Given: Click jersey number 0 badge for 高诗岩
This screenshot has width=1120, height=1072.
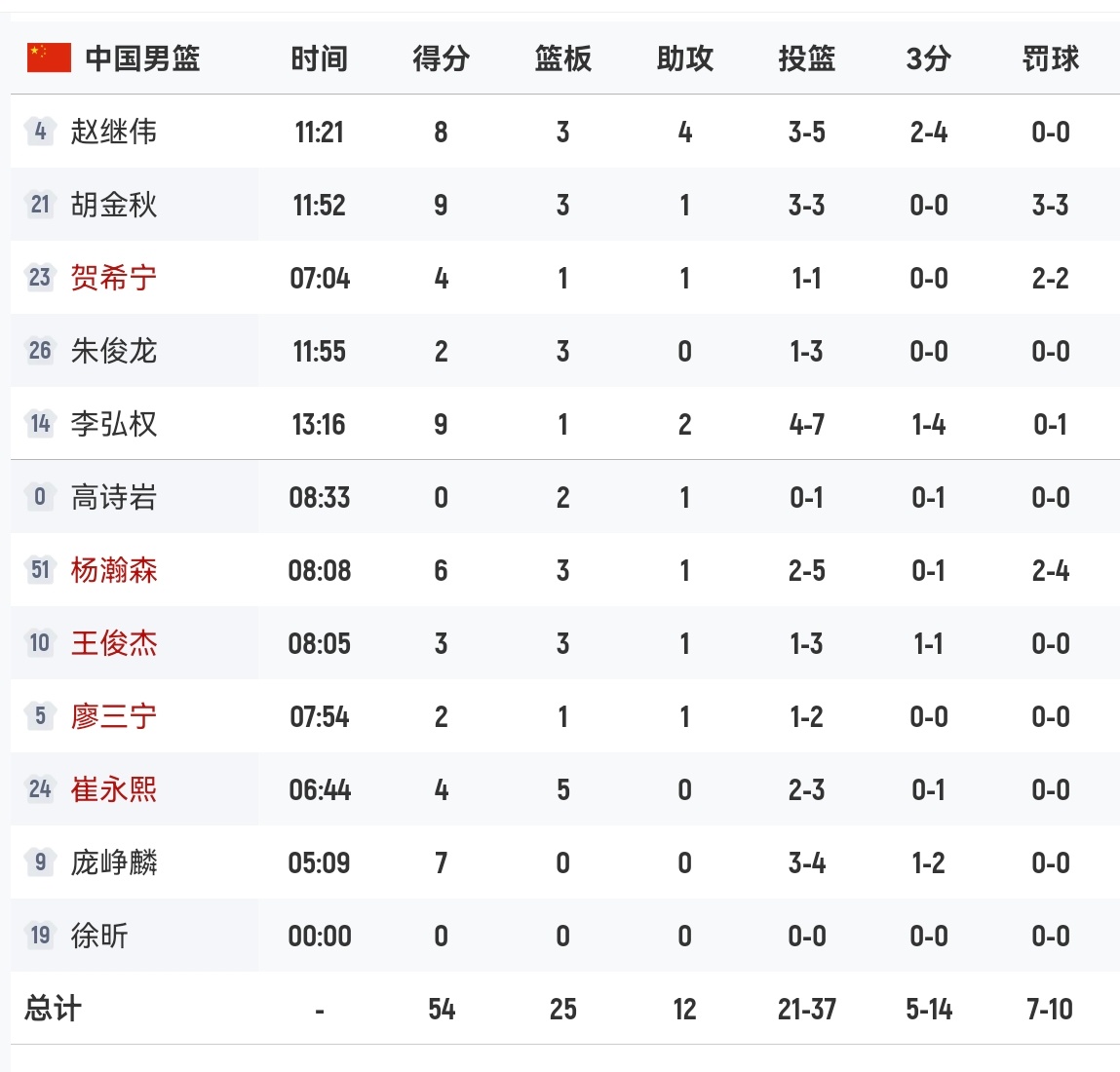Looking at the screenshot, I should point(40,496).
